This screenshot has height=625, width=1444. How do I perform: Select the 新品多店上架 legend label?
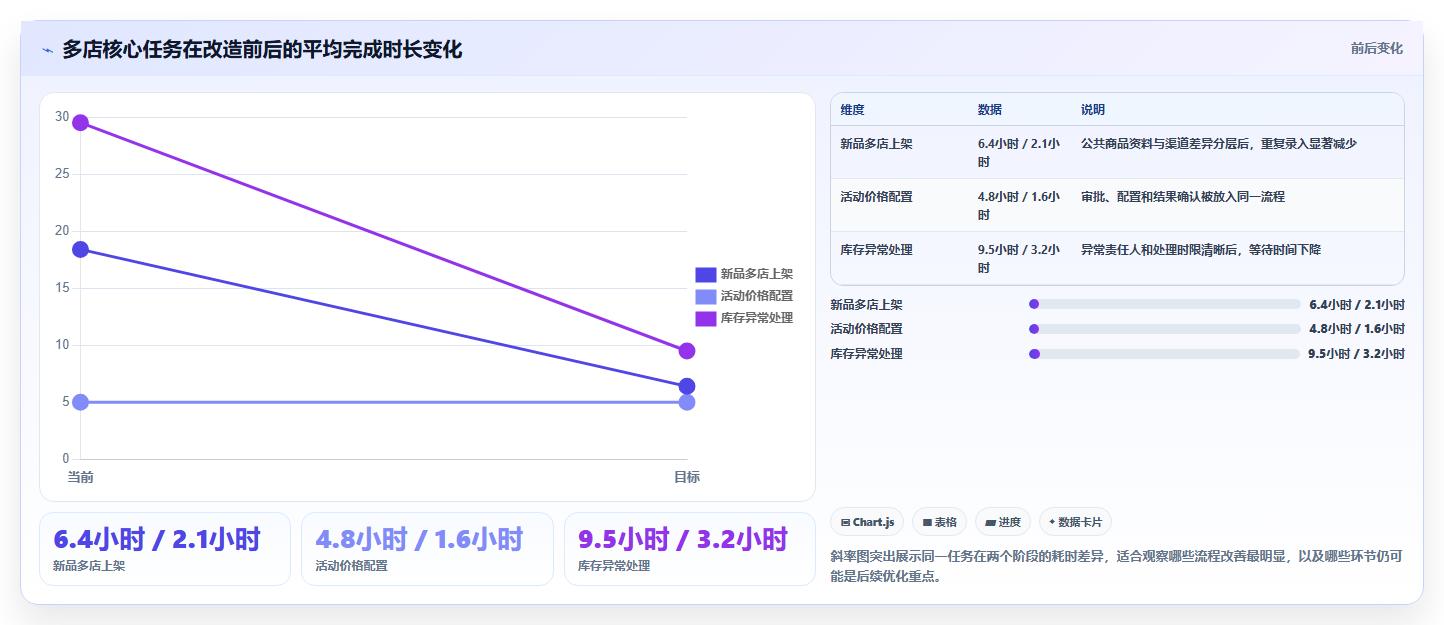coord(756,274)
